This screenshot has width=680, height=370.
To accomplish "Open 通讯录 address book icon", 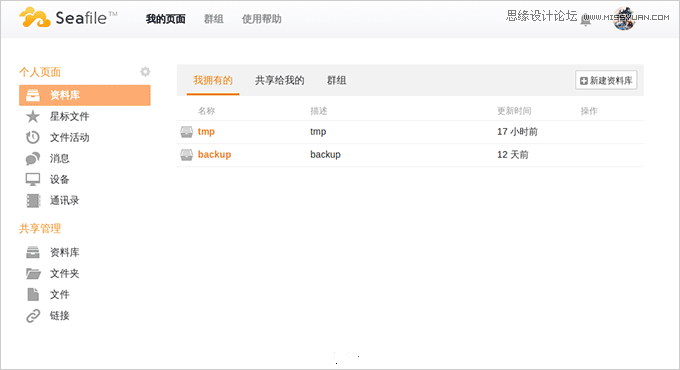I will (x=33, y=200).
